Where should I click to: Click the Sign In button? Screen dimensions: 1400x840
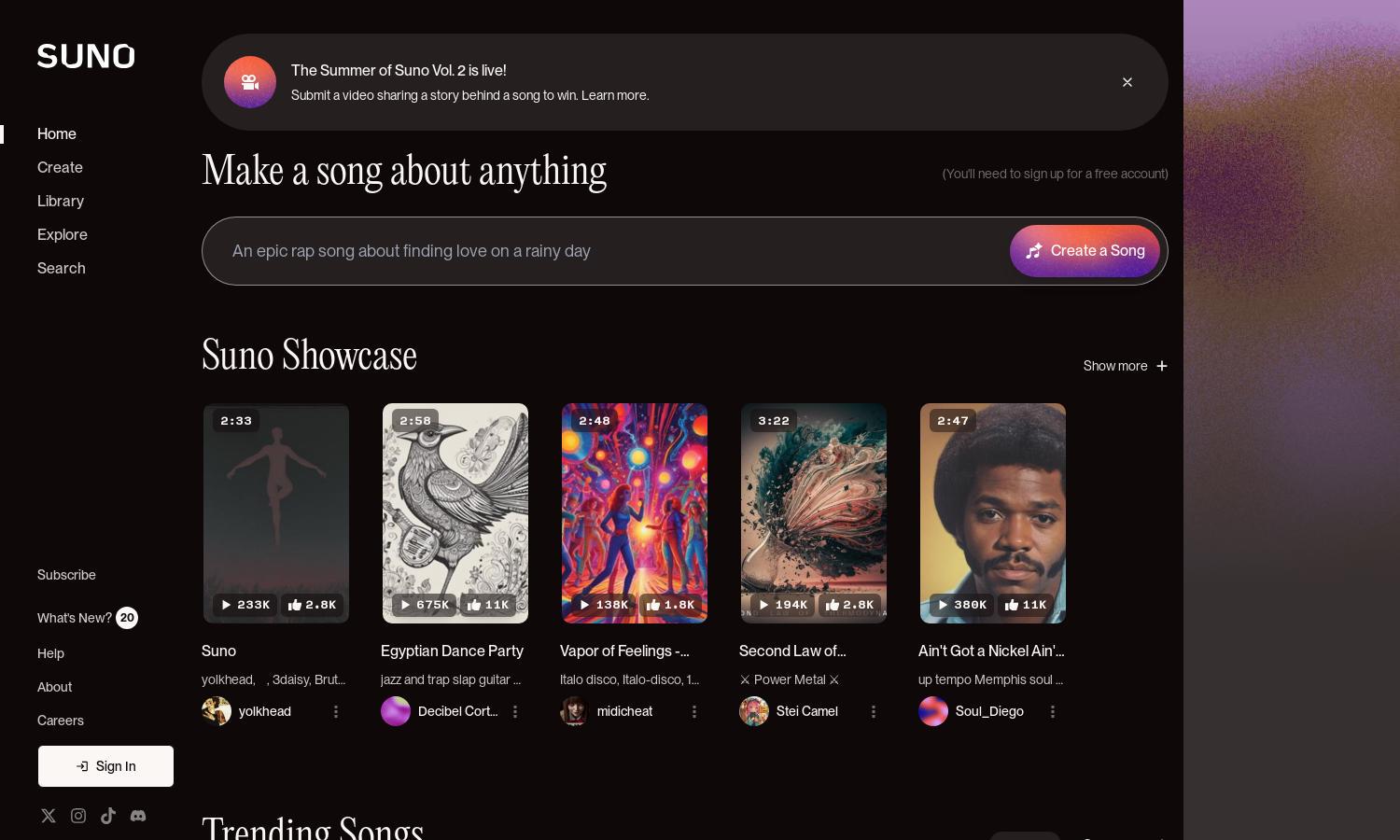105,766
